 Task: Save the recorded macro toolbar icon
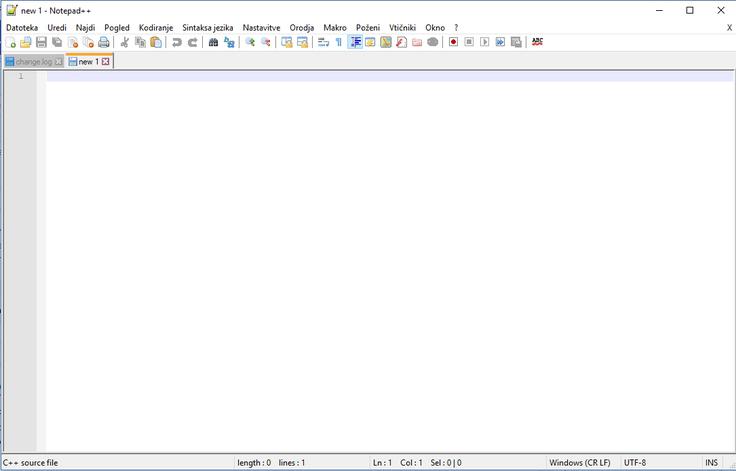tap(516, 42)
